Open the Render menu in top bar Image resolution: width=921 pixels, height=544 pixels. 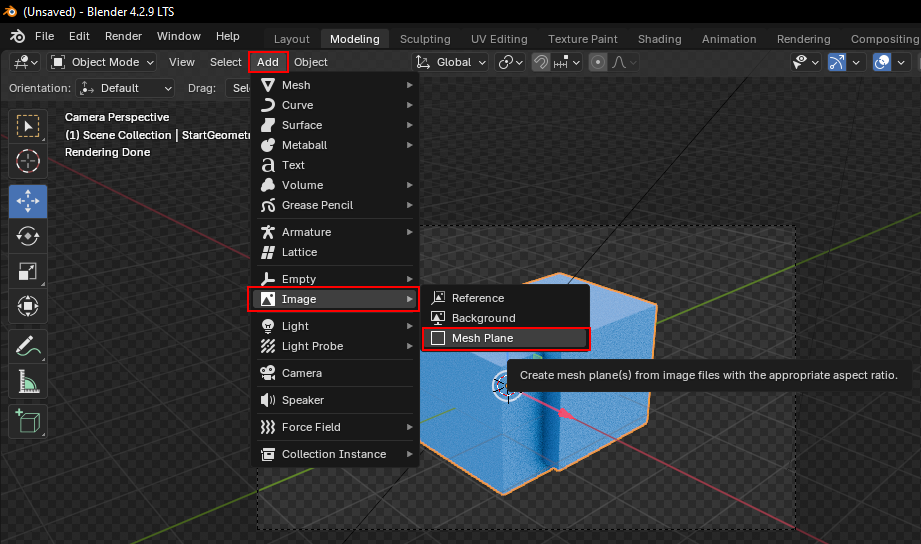pos(123,36)
